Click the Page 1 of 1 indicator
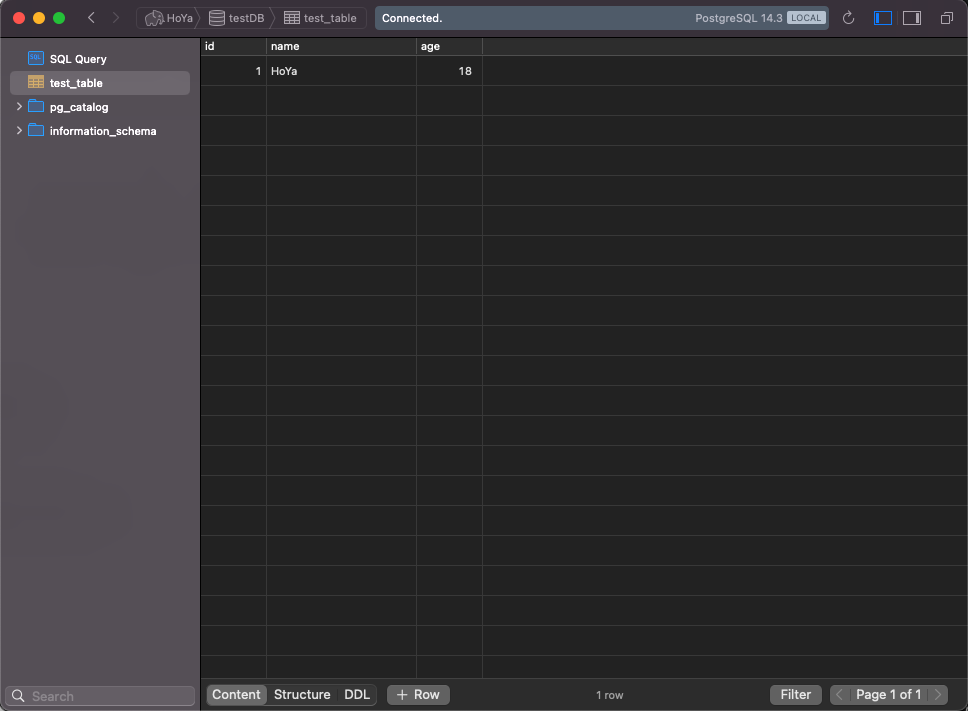This screenshot has width=968, height=711. [x=888, y=694]
